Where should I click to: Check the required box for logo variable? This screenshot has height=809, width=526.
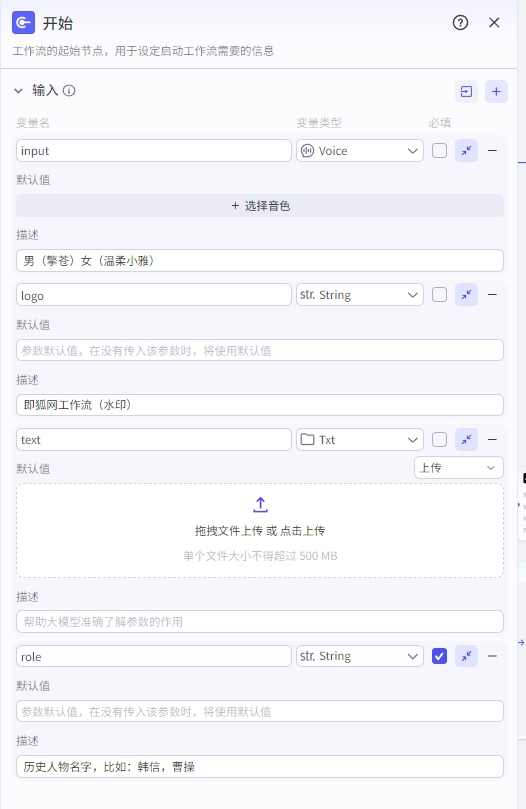pos(439,295)
